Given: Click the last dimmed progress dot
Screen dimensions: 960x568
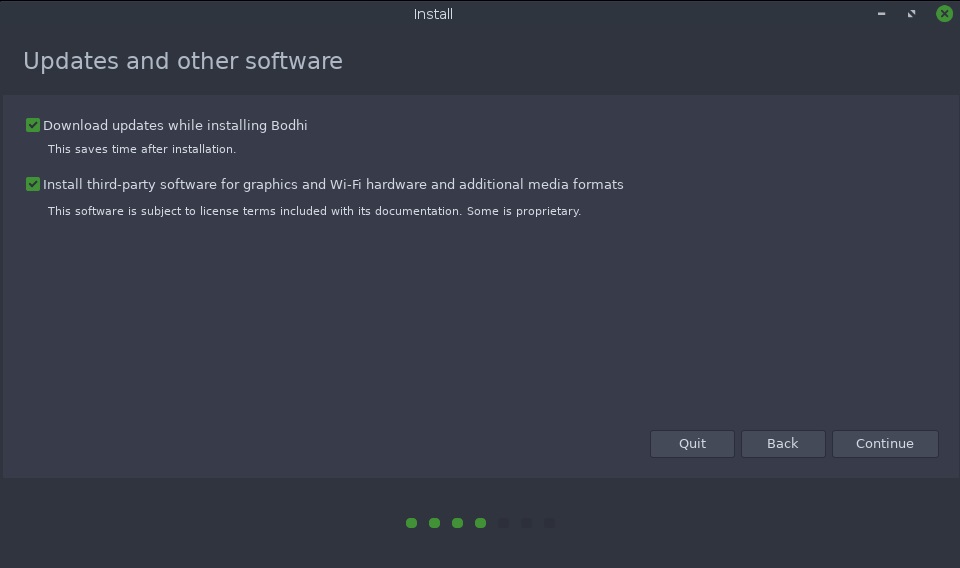Looking at the screenshot, I should pyautogui.click(x=549, y=523).
